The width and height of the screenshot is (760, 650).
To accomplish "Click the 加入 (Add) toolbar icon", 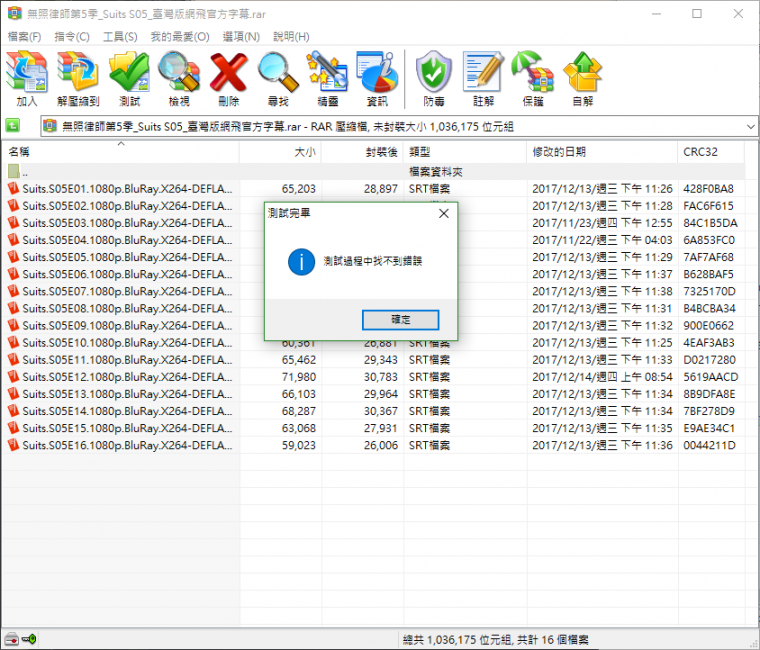I will [x=27, y=79].
